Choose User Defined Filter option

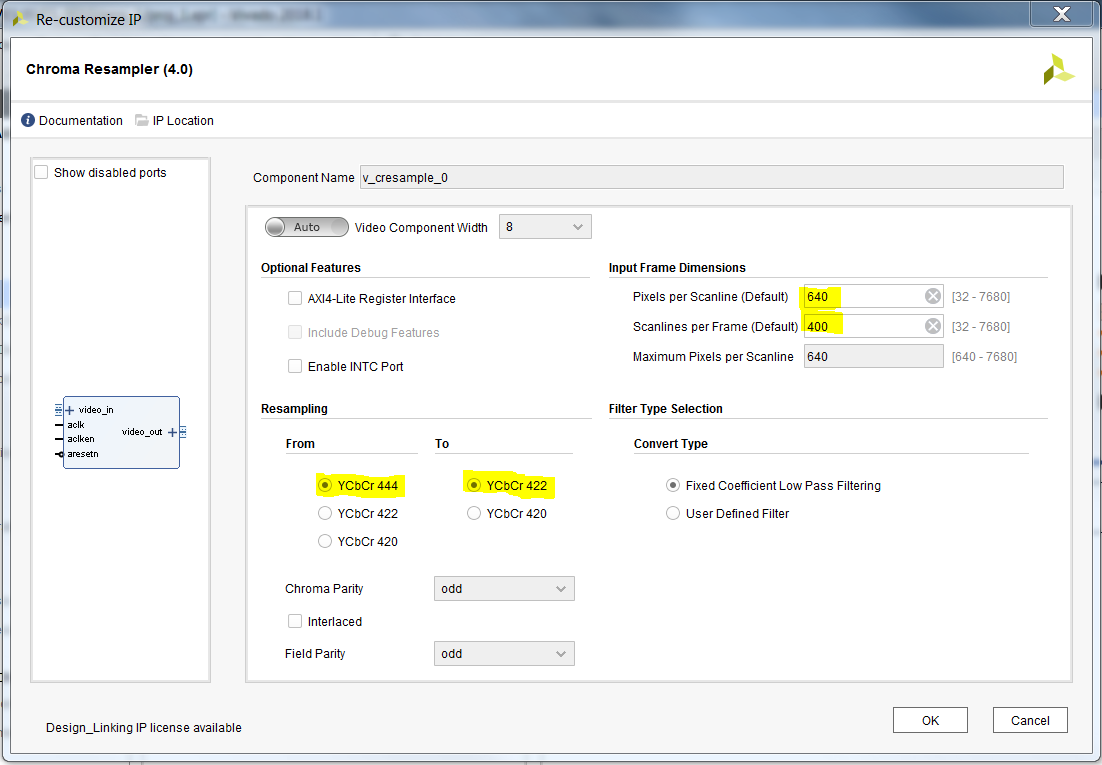tap(673, 513)
